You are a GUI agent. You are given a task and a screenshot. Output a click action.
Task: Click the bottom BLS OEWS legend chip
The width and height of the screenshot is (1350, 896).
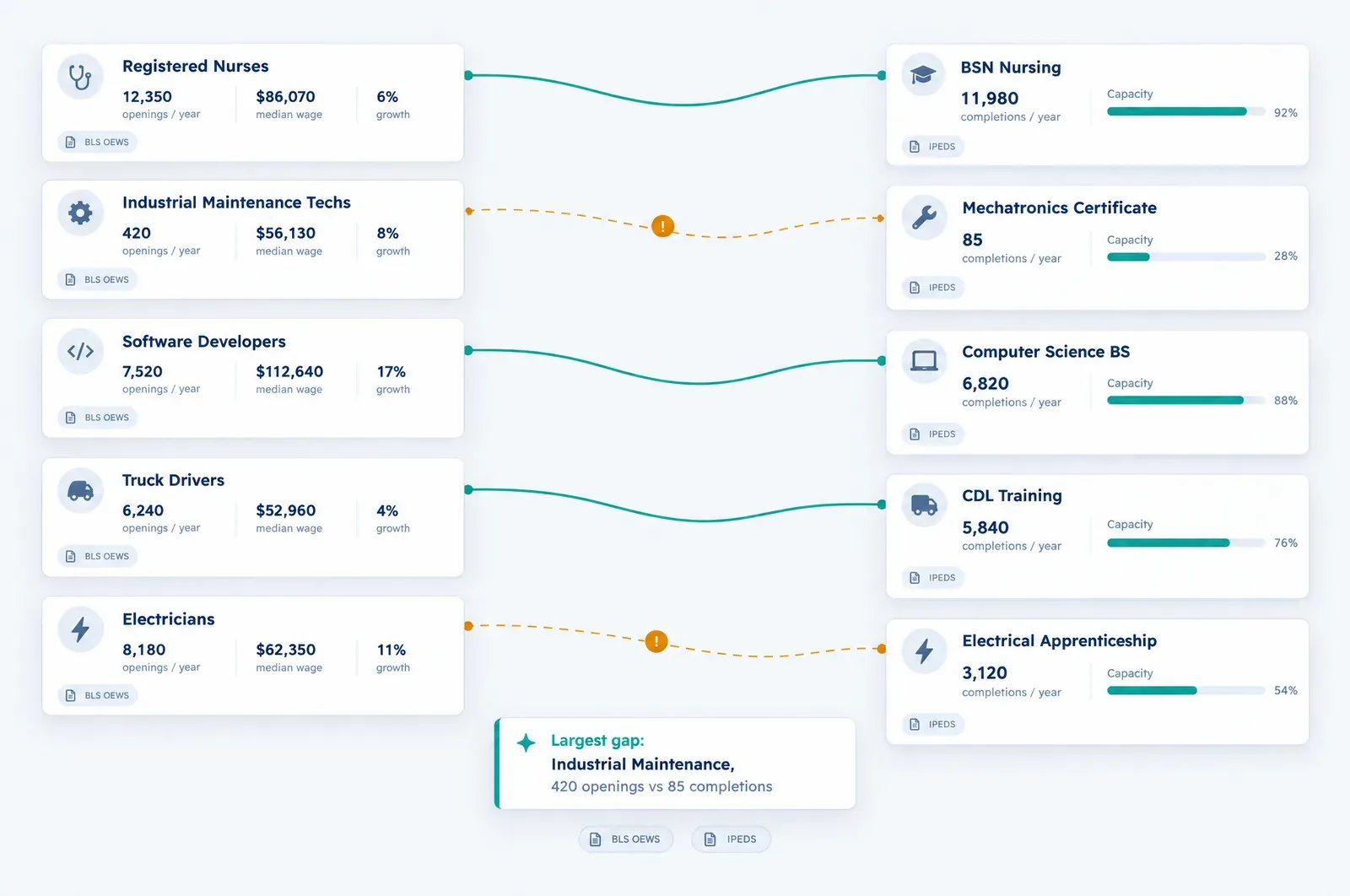click(626, 839)
